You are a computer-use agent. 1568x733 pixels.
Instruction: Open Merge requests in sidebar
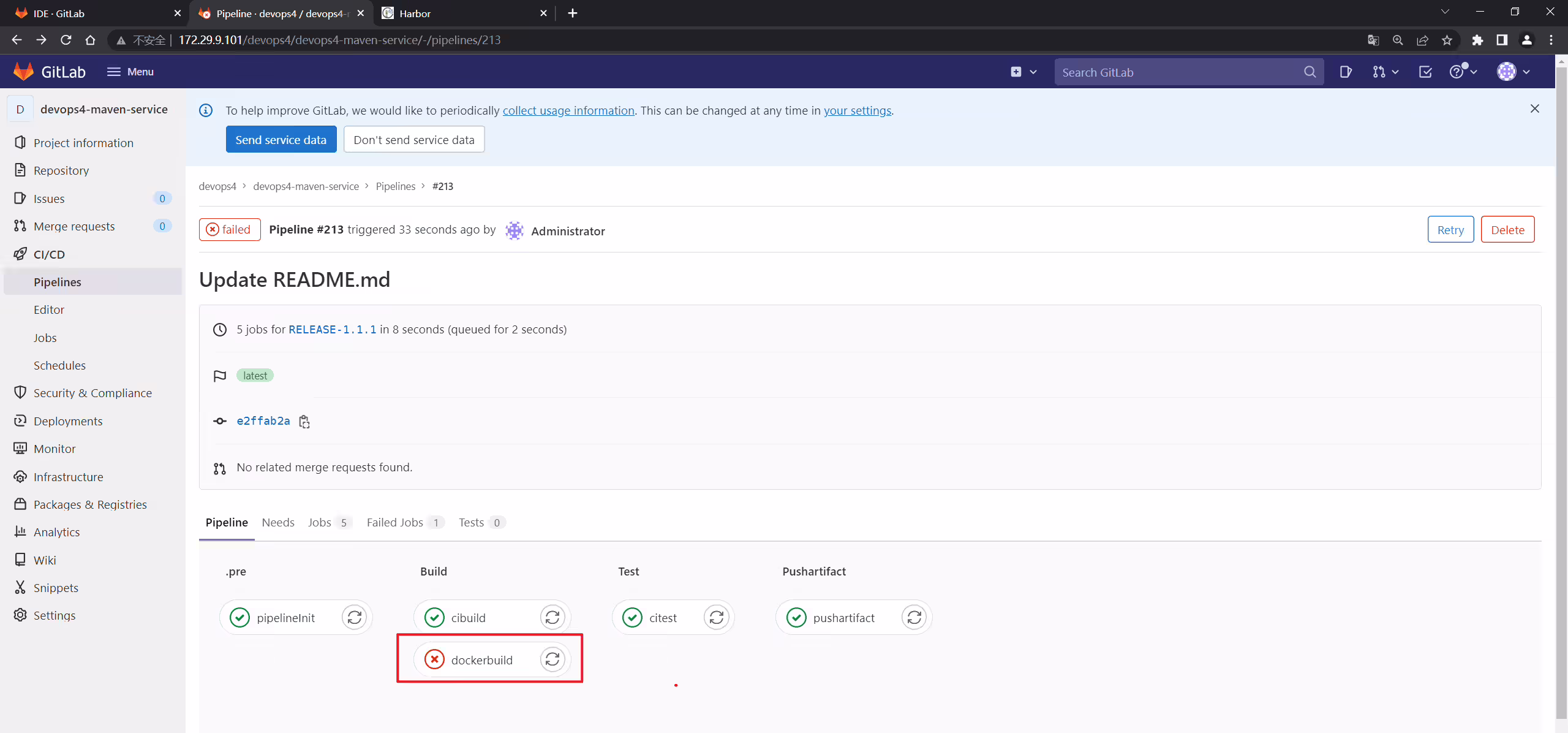click(92, 226)
